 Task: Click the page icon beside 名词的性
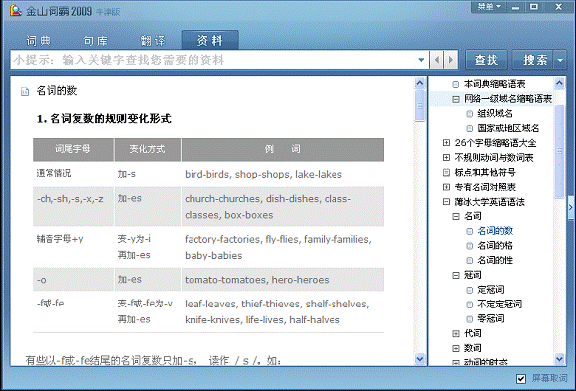pyautogui.click(x=469, y=261)
